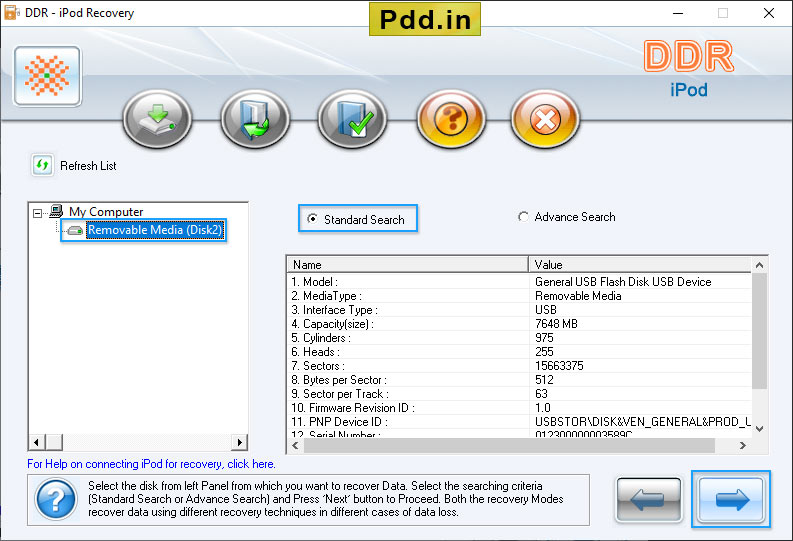793x541 pixels.
Task: Click the table scroll right arrow
Action: 742,445
